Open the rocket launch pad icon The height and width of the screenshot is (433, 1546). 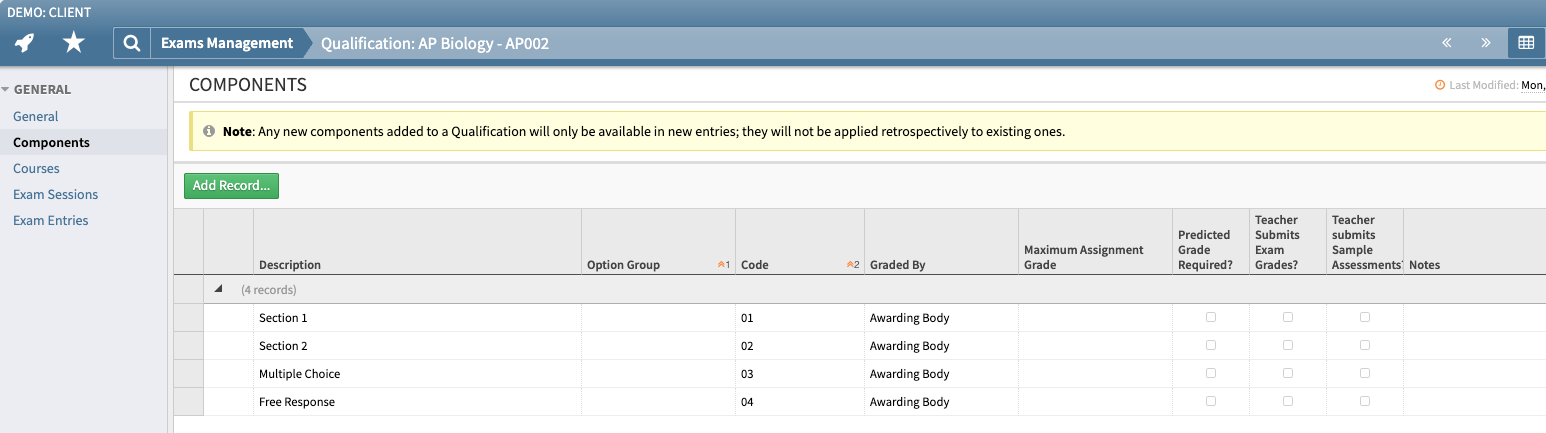25,43
